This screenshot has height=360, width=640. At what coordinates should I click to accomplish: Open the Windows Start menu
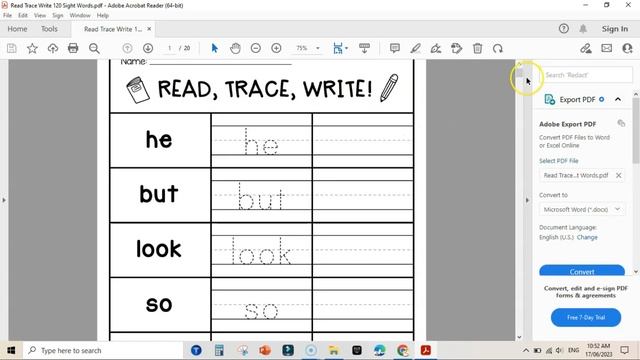11,350
